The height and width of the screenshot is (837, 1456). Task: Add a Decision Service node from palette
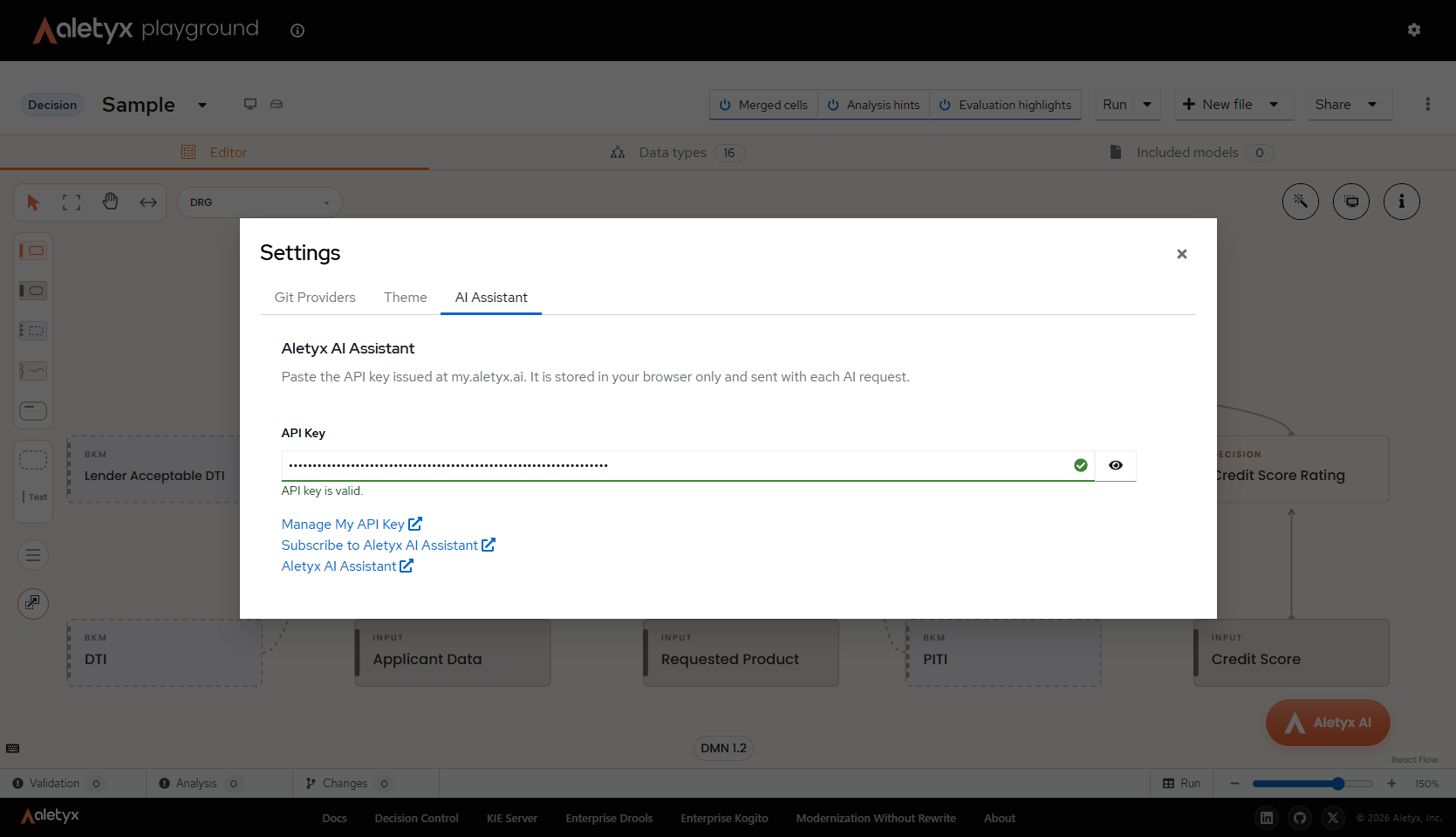click(33, 411)
